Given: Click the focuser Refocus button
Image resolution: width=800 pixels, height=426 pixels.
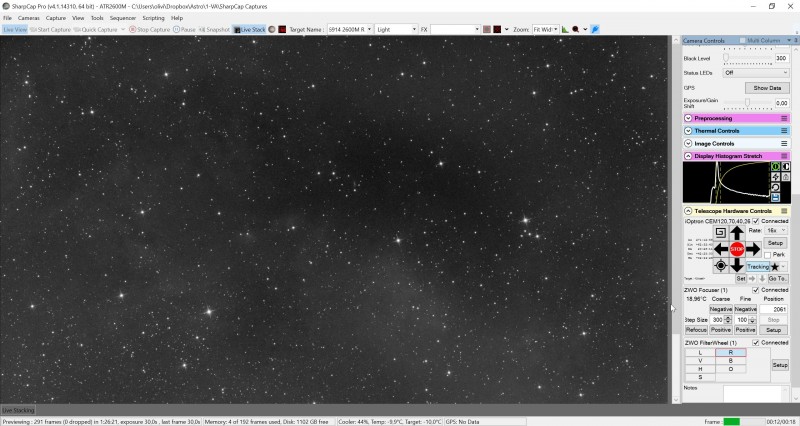Looking at the screenshot, I should (x=696, y=330).
